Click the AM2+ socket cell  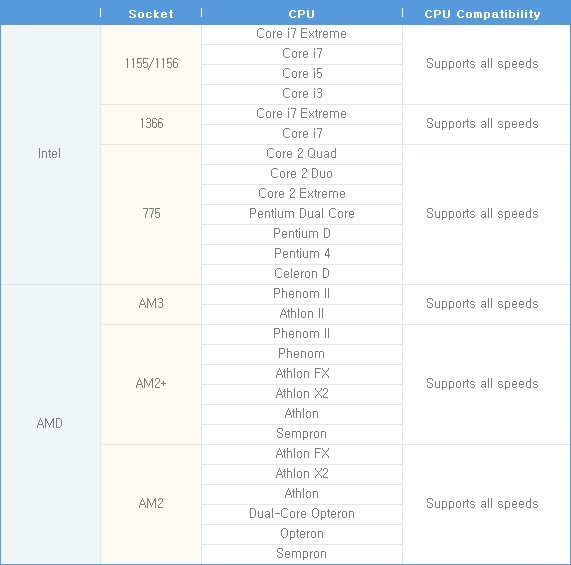pyautogui.click(x=151, y=384)
